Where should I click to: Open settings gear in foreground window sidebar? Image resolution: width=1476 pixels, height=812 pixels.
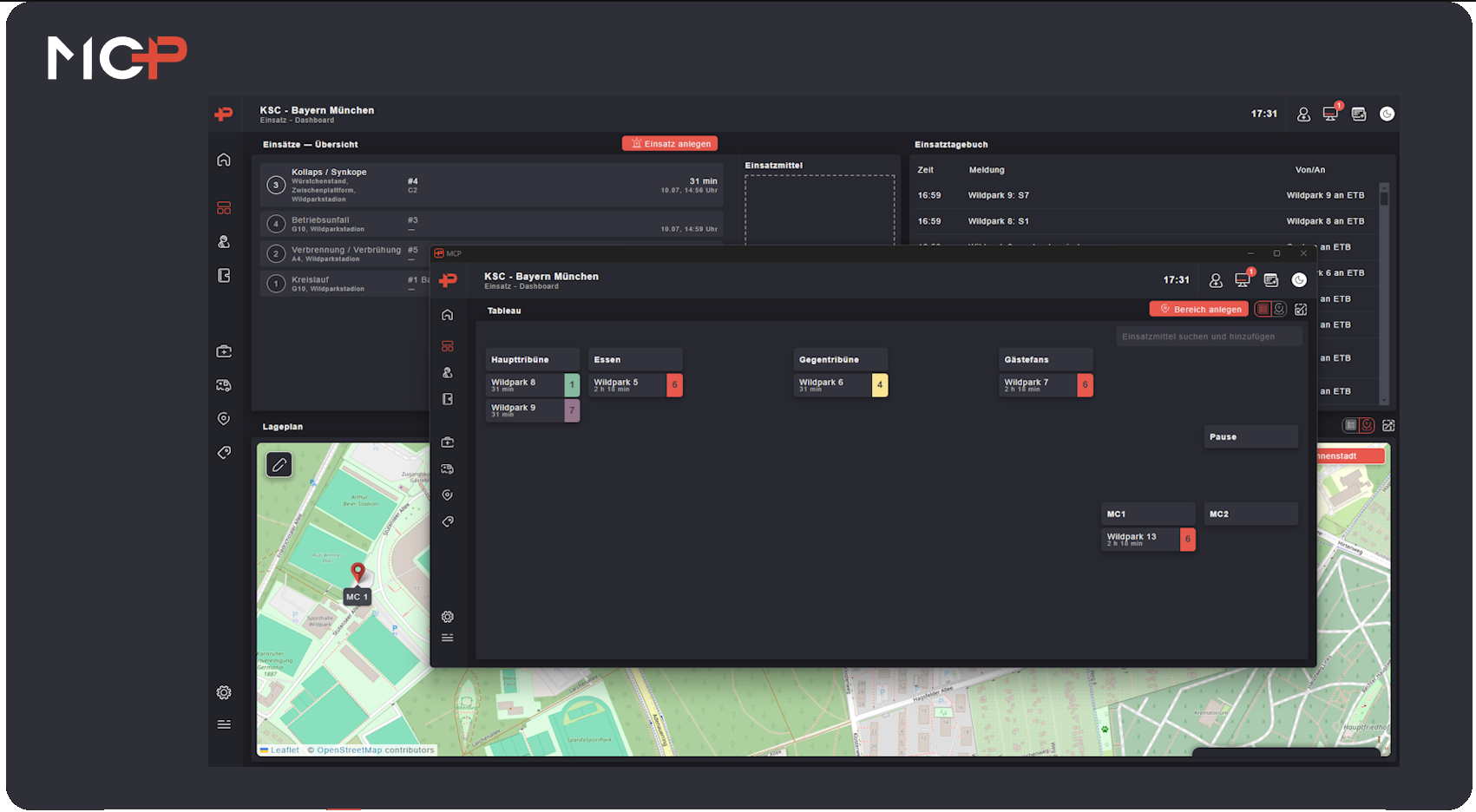(448, 617)
